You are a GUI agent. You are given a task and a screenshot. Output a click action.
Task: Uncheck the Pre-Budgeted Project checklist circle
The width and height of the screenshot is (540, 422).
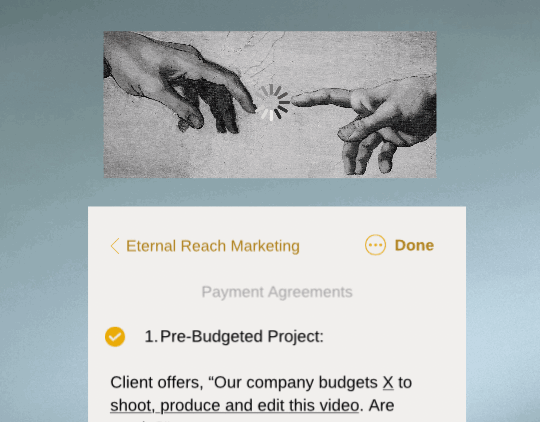tap(115, 337)
